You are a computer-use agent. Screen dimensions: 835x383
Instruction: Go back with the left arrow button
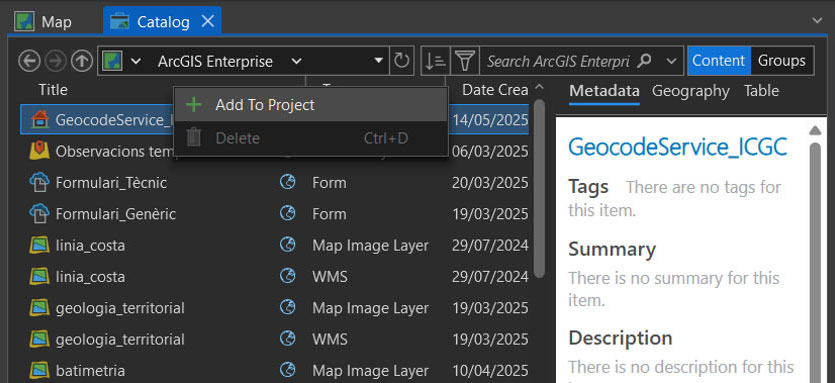[x=29, y=61]
